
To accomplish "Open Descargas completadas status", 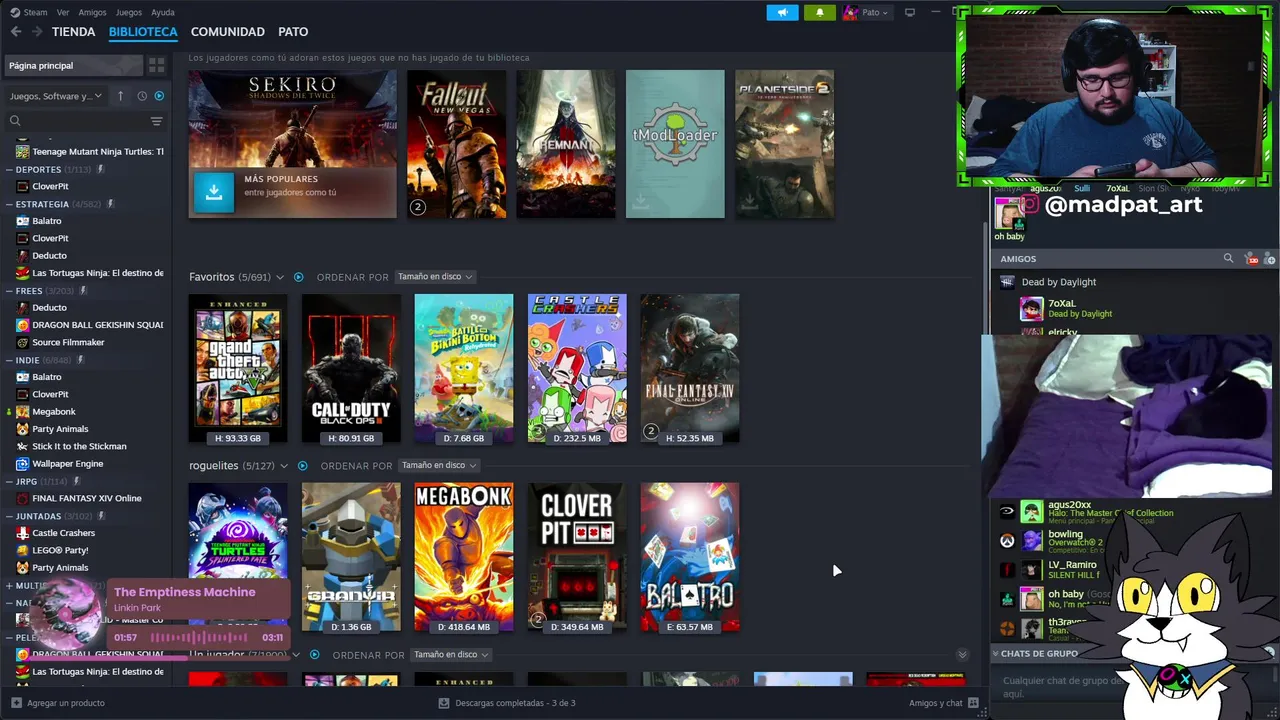I will coord(507,703).
